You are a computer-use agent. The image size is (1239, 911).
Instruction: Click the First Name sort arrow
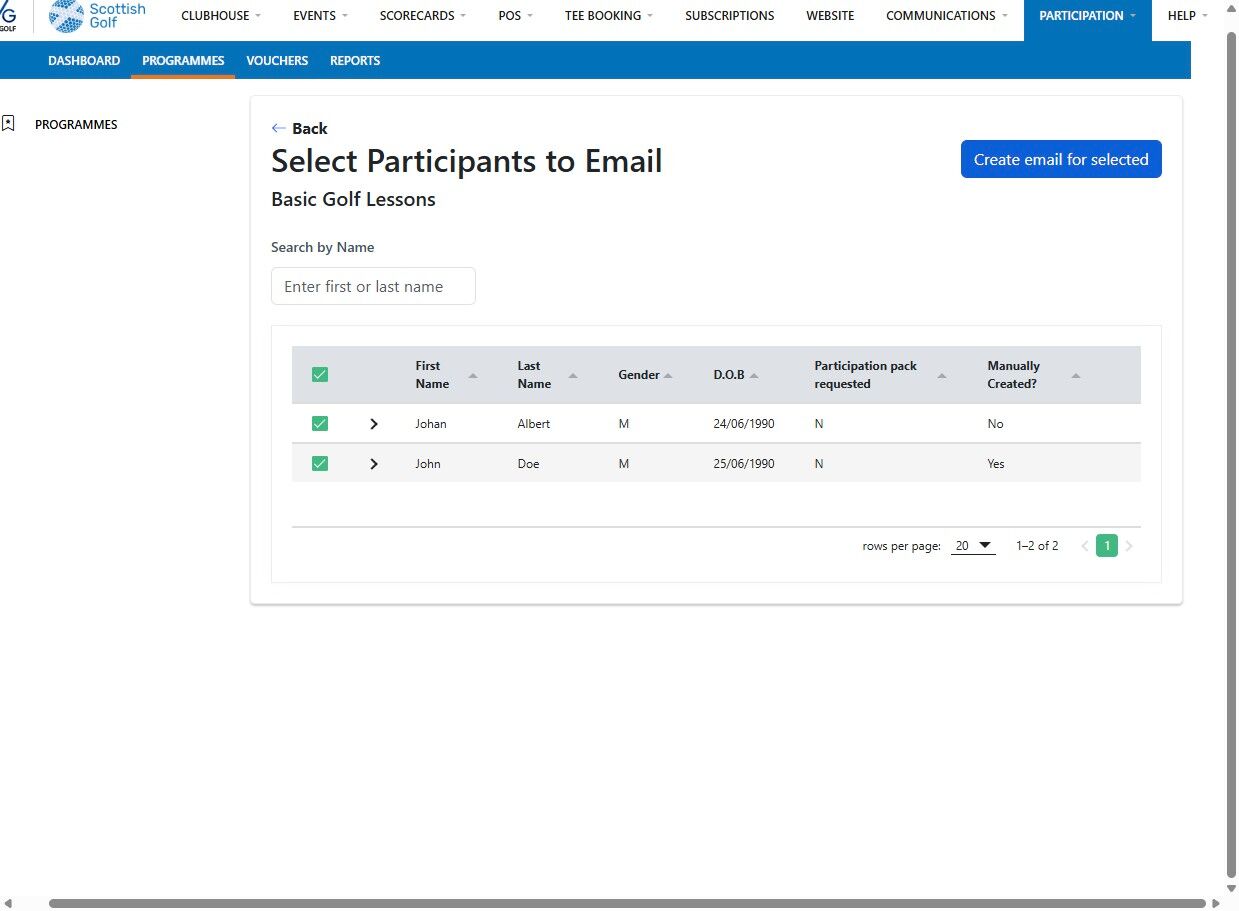[473, 375]
